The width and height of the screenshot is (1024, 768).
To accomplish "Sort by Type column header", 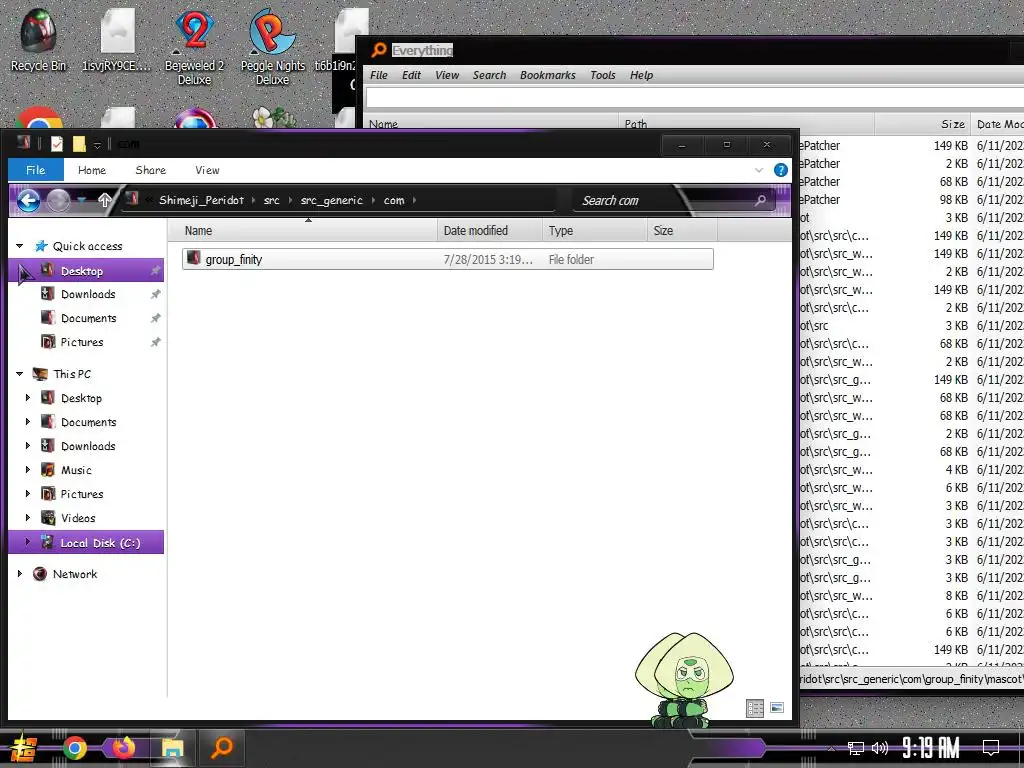I will coord(594,231).
